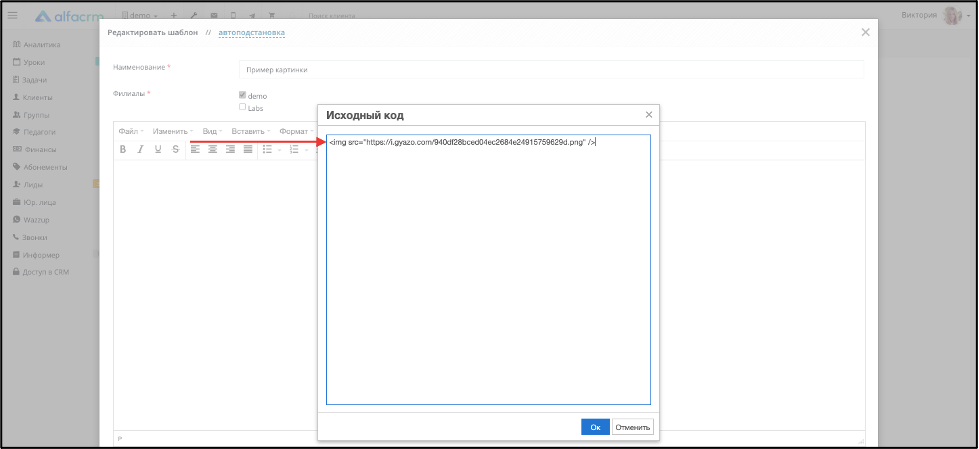Align text right in the editor

click(x=230, y=149)
